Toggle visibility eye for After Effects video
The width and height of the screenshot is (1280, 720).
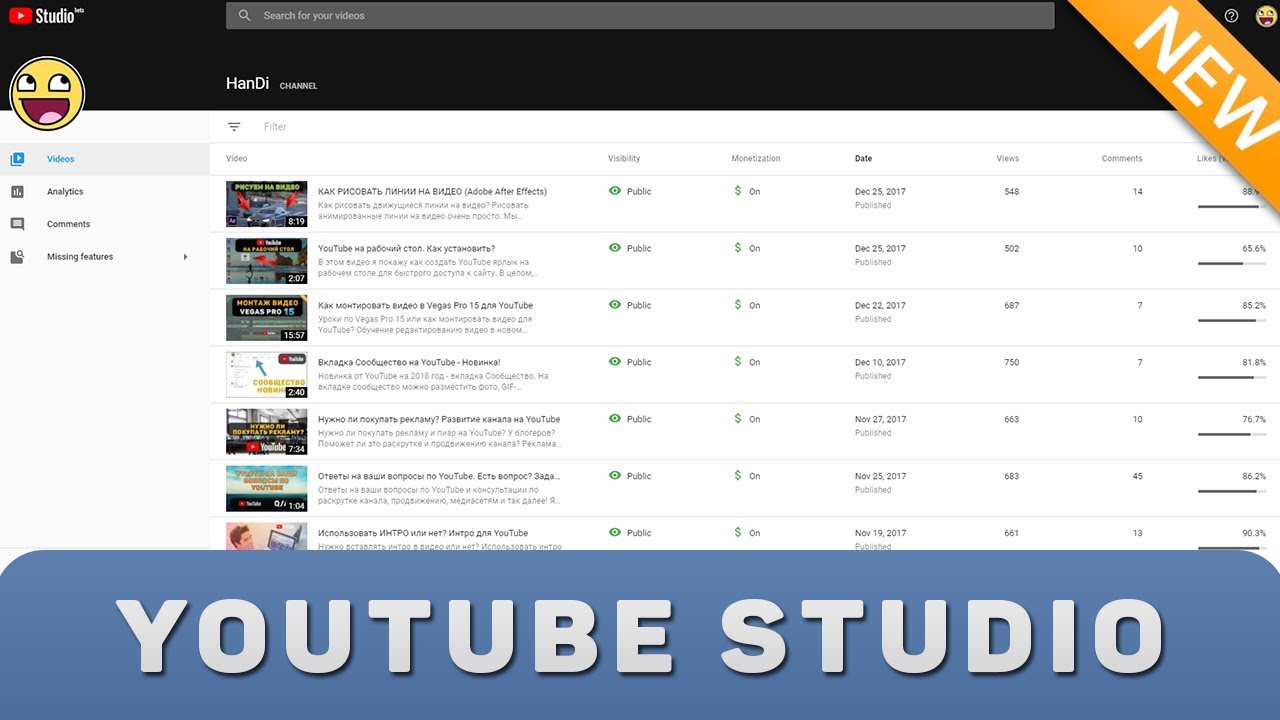point(615,191)
